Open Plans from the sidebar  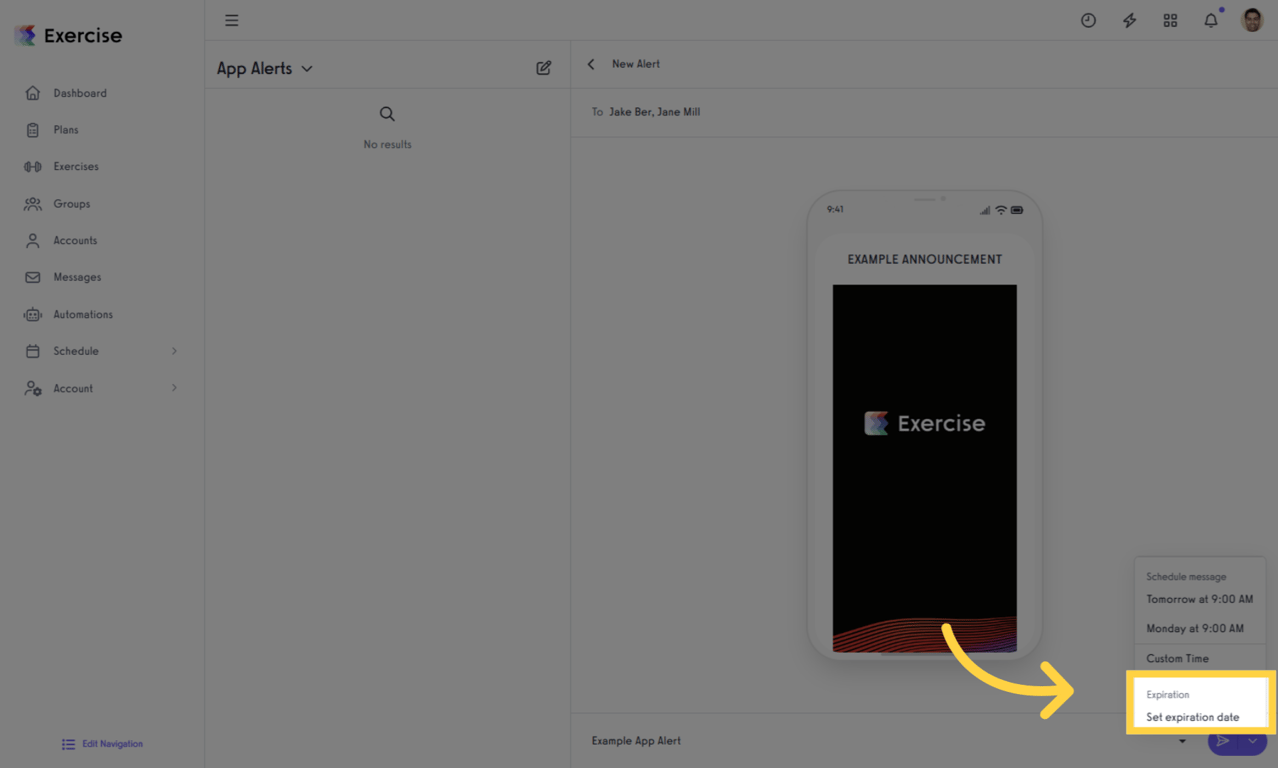[x=66, y=130]
